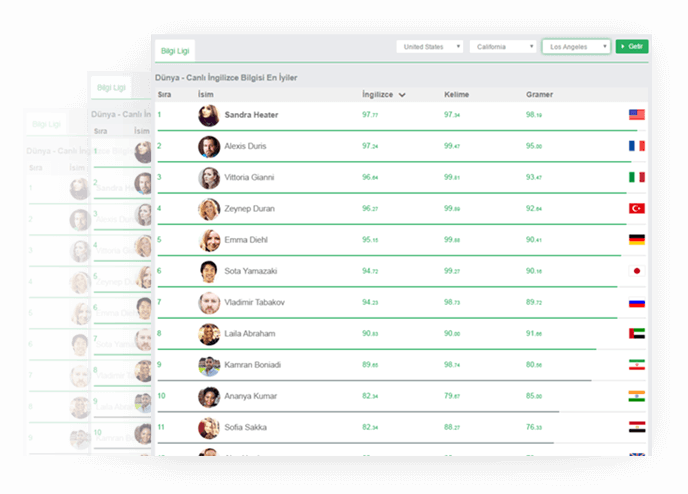Select the name Zeynep Duran

point(249,208)
